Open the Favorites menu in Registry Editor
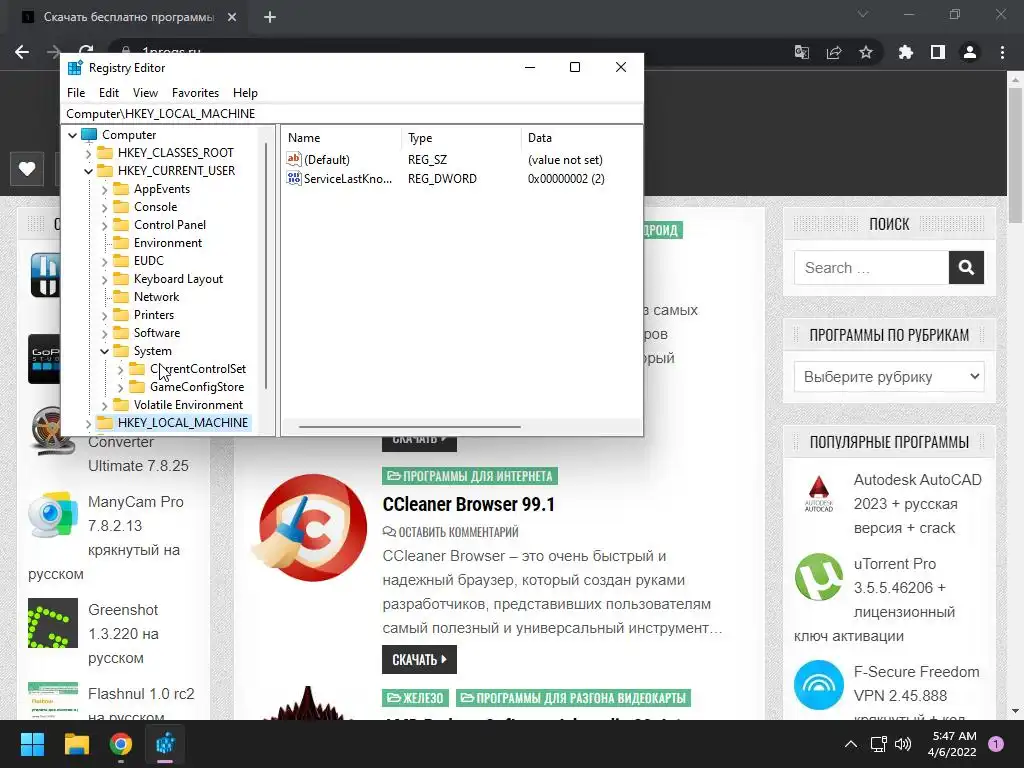The height and width of the screenshot is (768, 1024). (x=195, y=93)
